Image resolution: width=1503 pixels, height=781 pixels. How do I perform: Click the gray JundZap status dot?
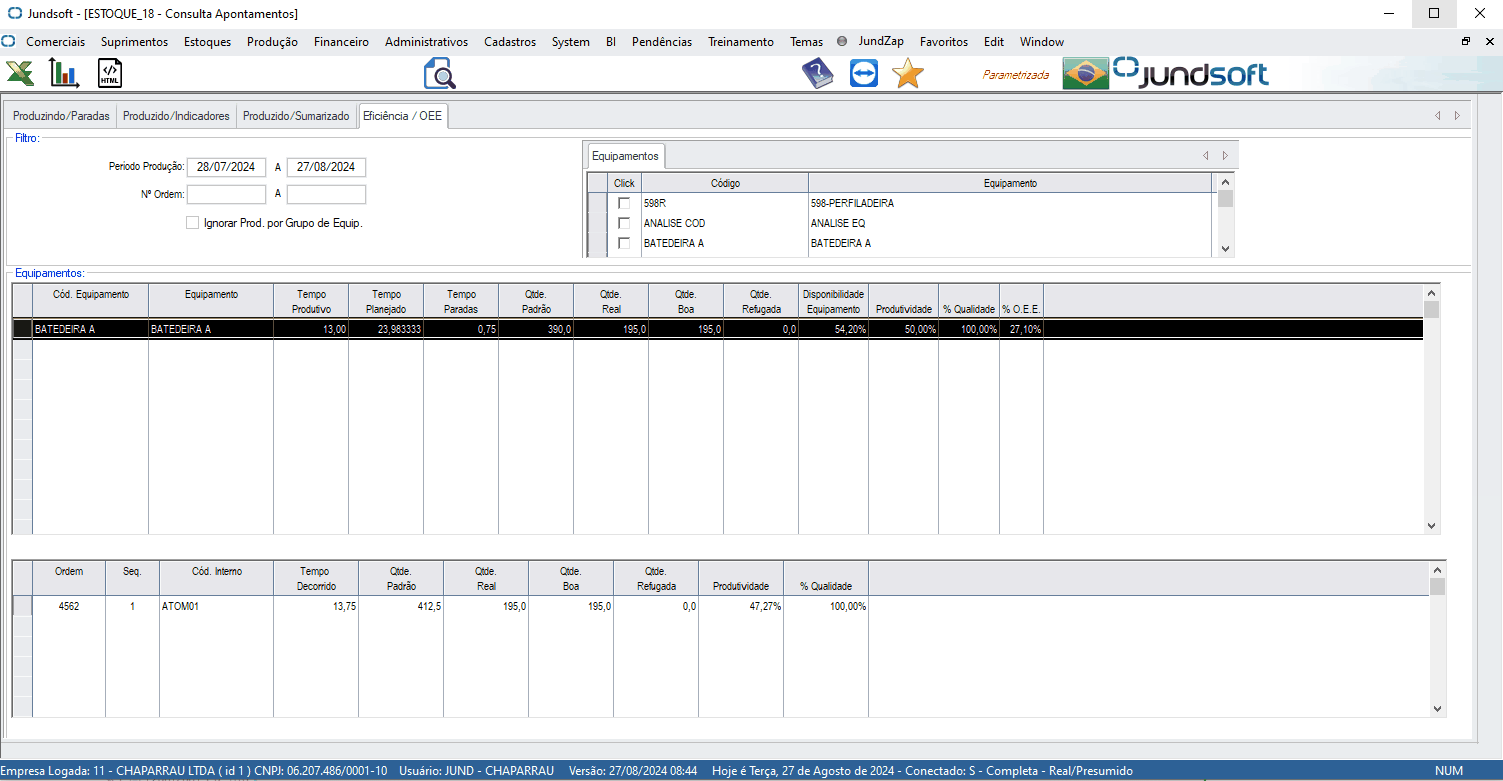tap(842, 42)
